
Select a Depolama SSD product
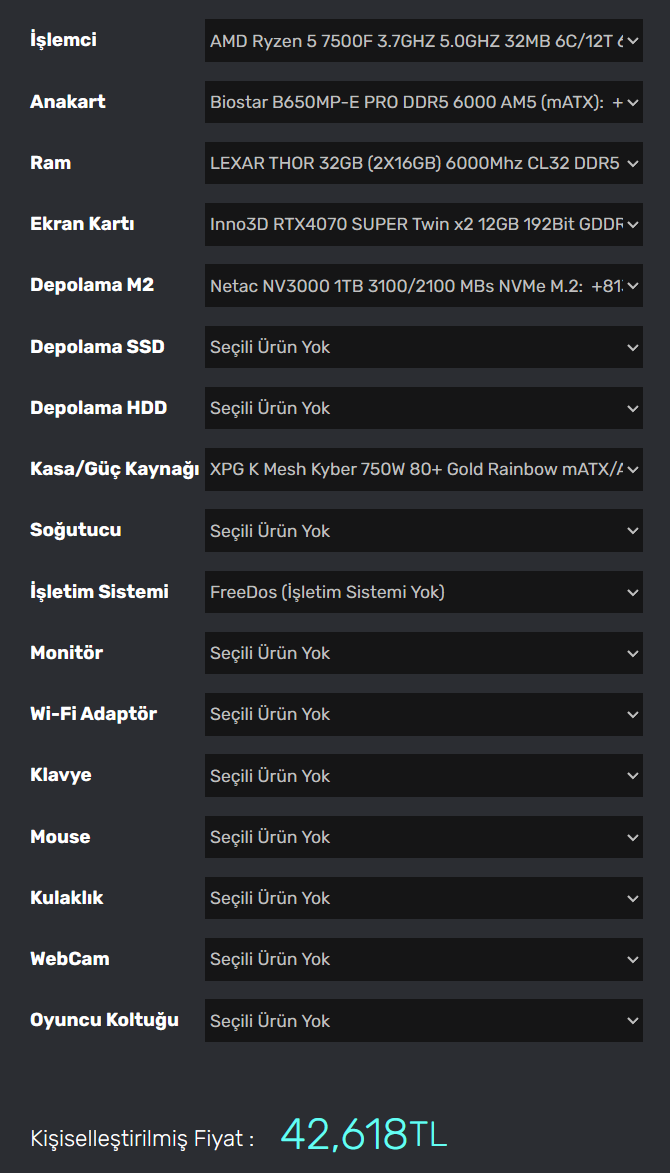(423, 347)
